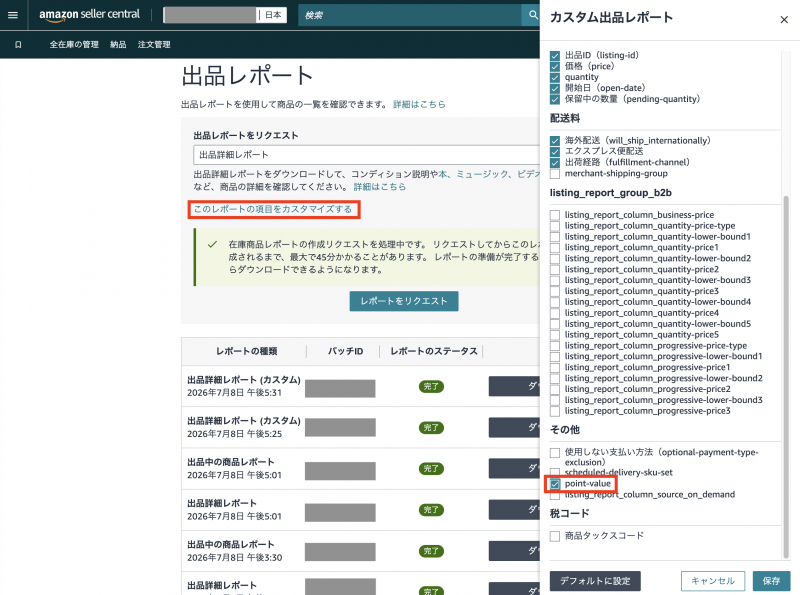800x595 pixels.
Task: Select the 注文管理 menu item
Action: [x=154, y=45]
